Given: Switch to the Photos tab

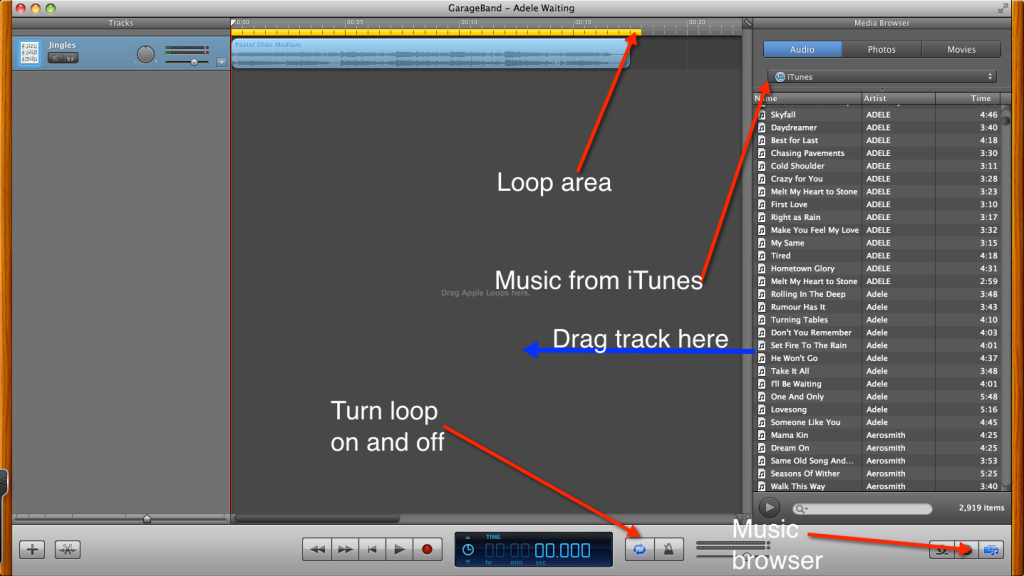Looking at the screenshot, I should point(881,49).
